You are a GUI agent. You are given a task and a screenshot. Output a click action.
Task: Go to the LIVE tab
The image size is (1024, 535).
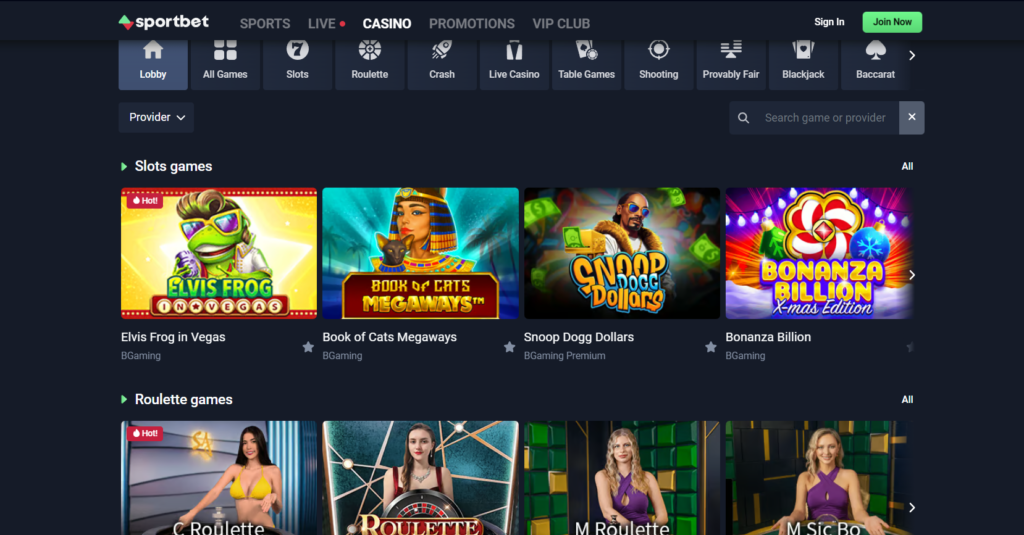click(x=327, y=24)
